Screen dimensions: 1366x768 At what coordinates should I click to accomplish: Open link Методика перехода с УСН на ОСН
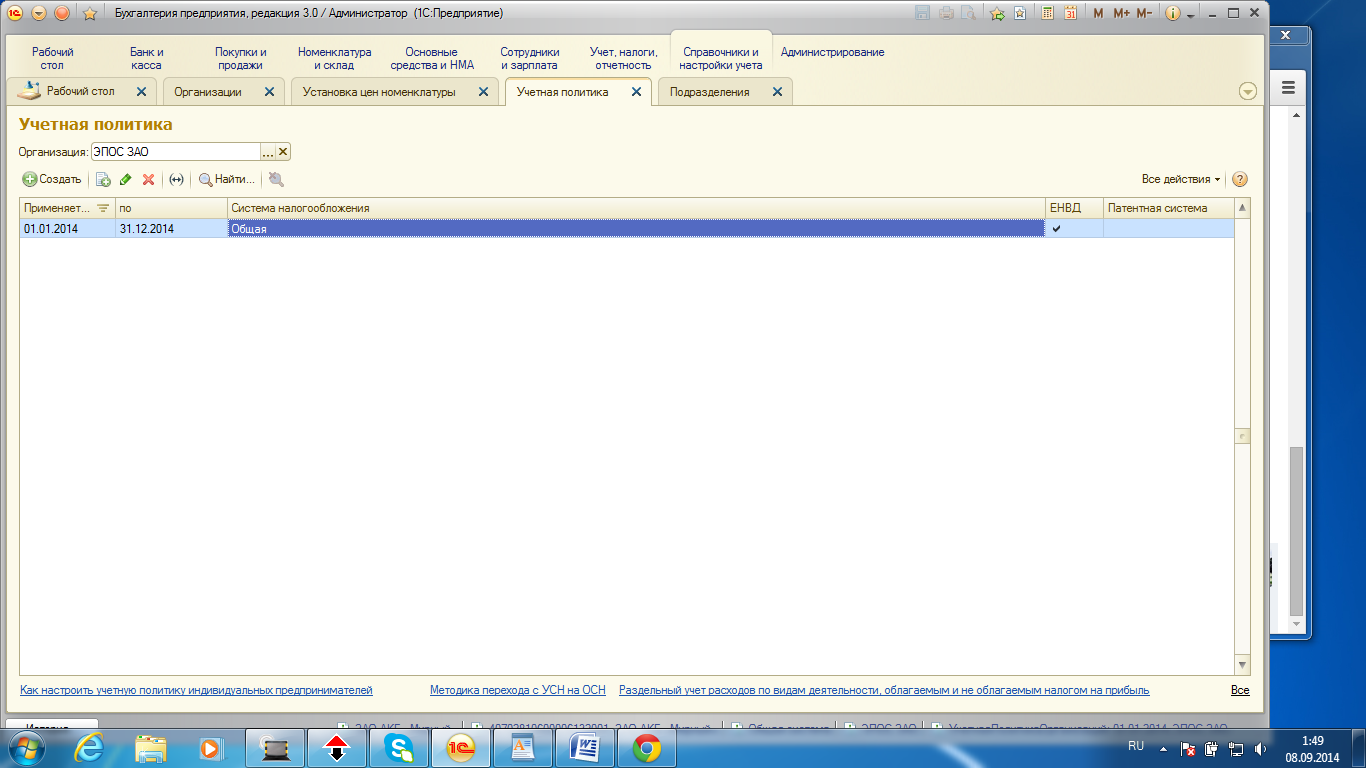518,690
